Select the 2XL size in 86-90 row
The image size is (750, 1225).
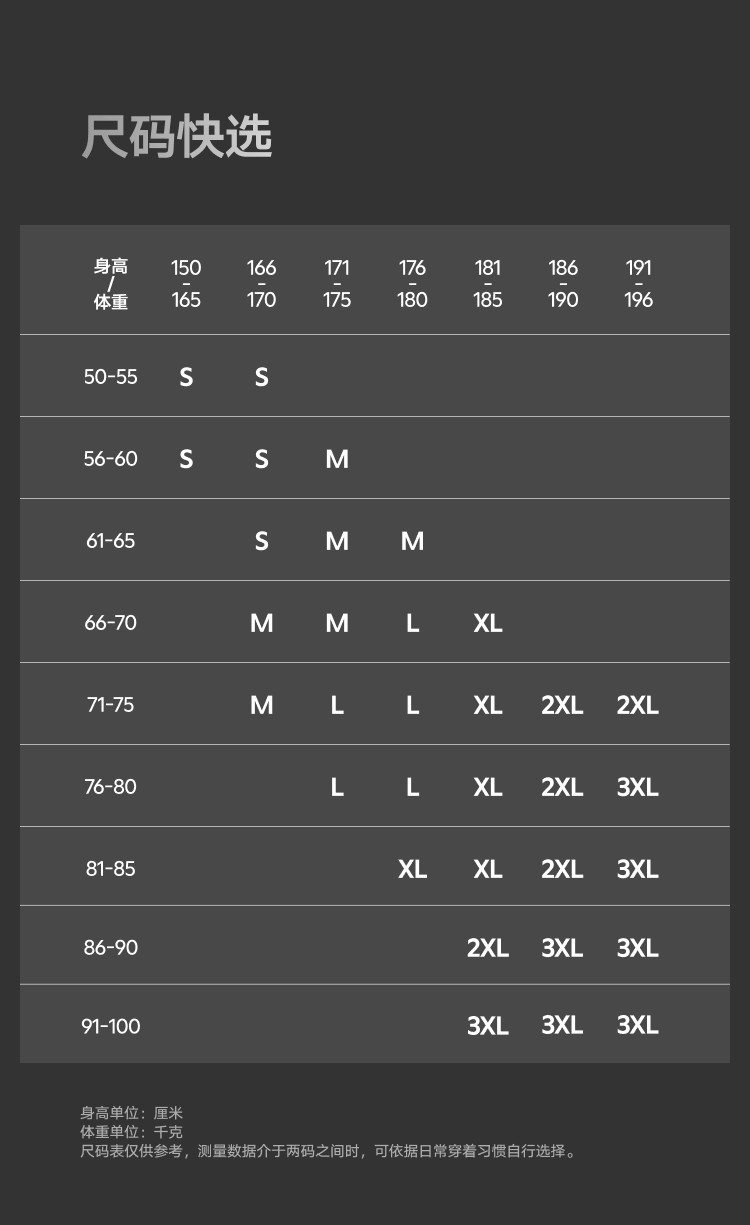tap(488, 948)
